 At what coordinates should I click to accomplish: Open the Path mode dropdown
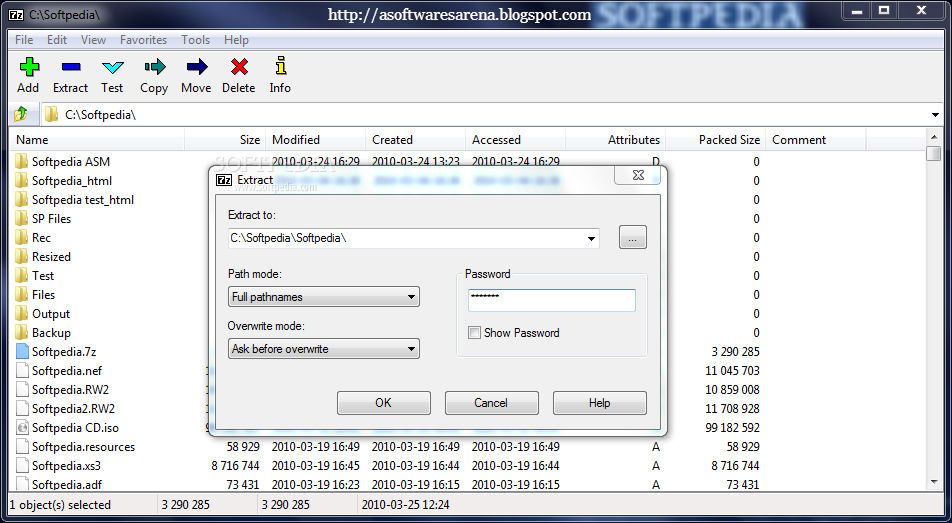tap(324, 296)
